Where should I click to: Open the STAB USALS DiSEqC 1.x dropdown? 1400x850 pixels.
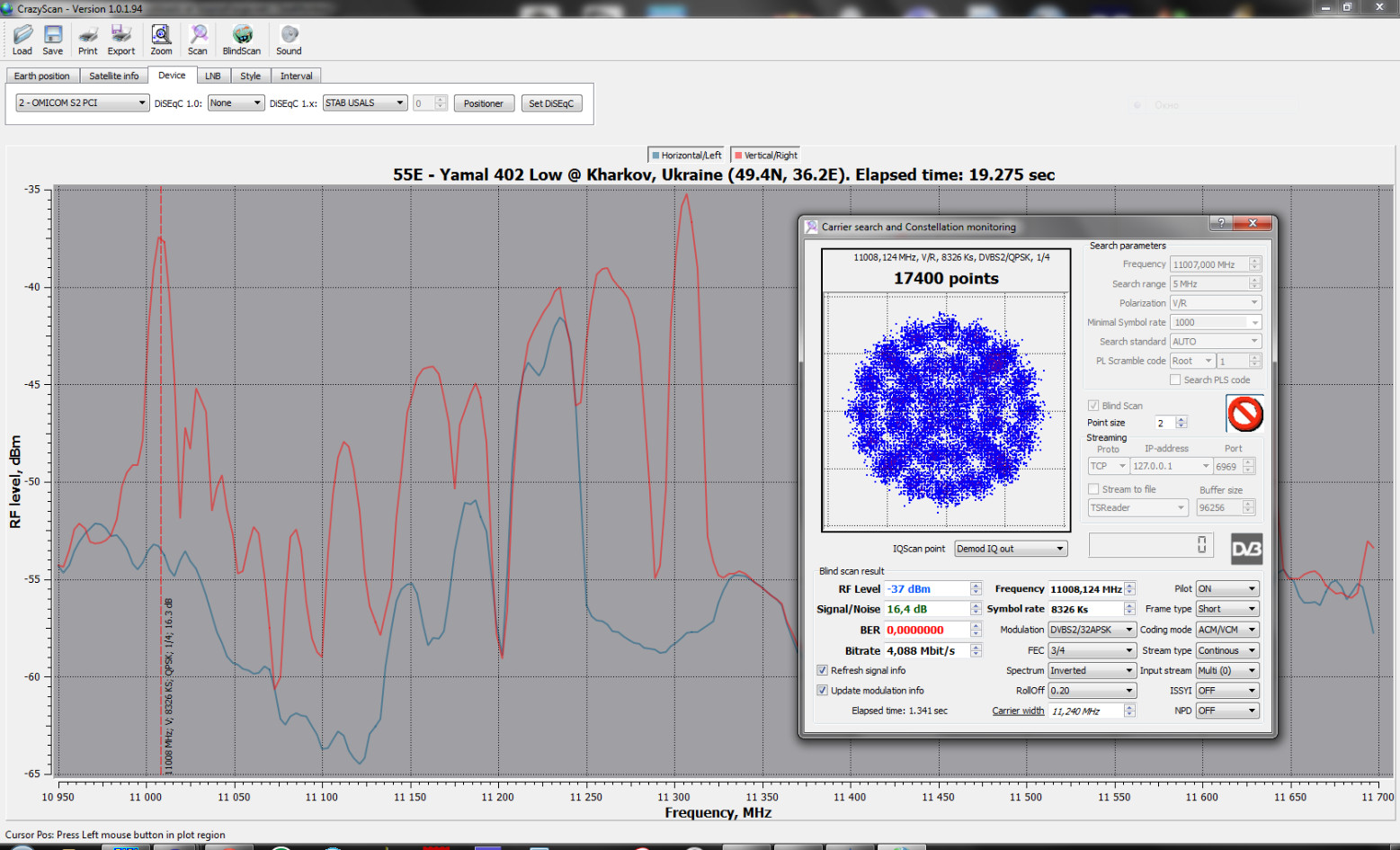pyautogui.click(x=365, y=103)
